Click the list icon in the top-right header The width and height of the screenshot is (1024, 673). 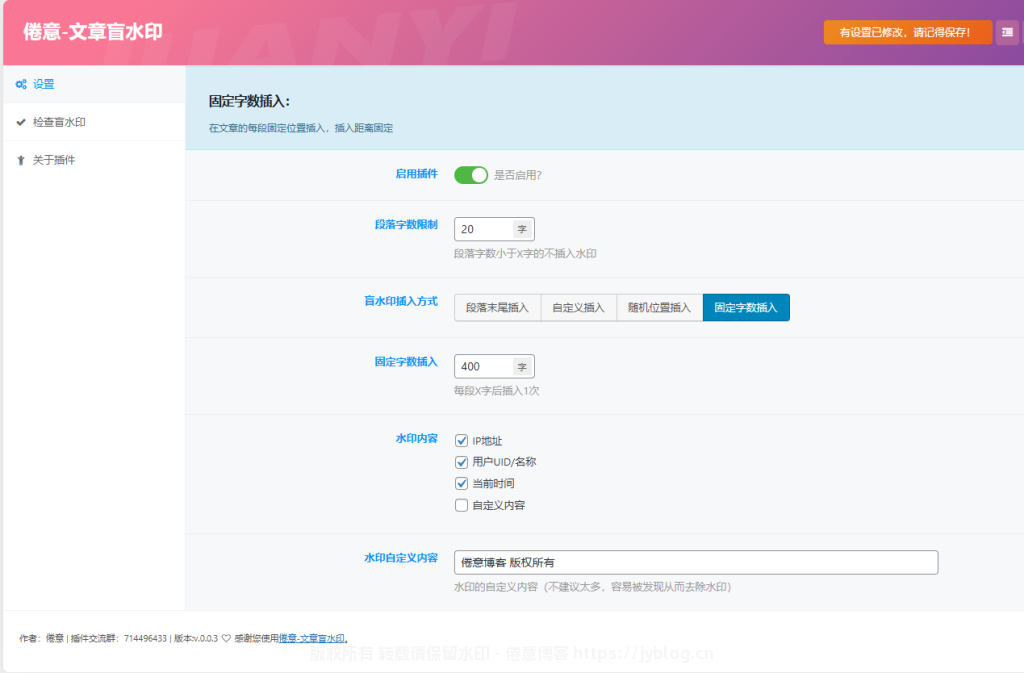(x=1007, y=32)
